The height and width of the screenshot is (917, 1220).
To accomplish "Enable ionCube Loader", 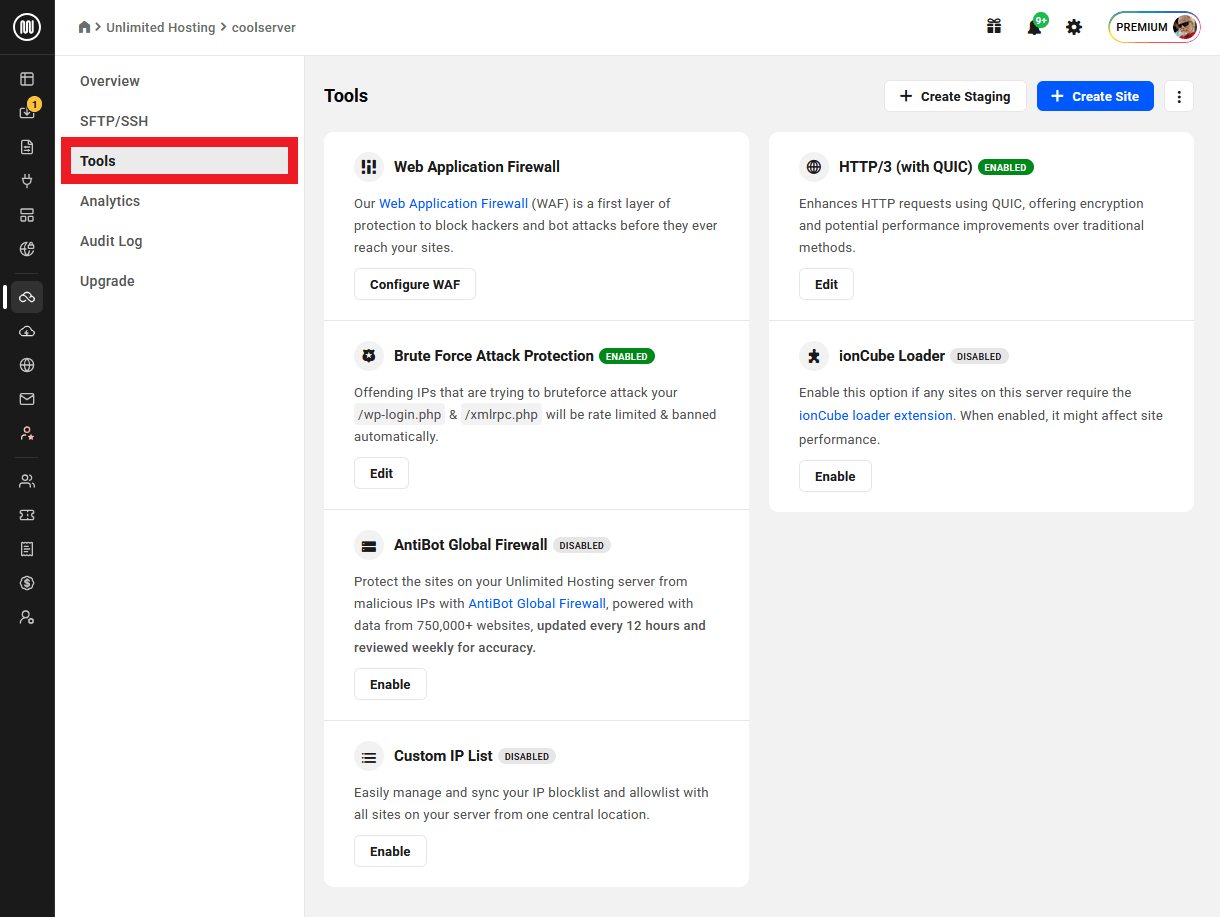I will point(835,476).
